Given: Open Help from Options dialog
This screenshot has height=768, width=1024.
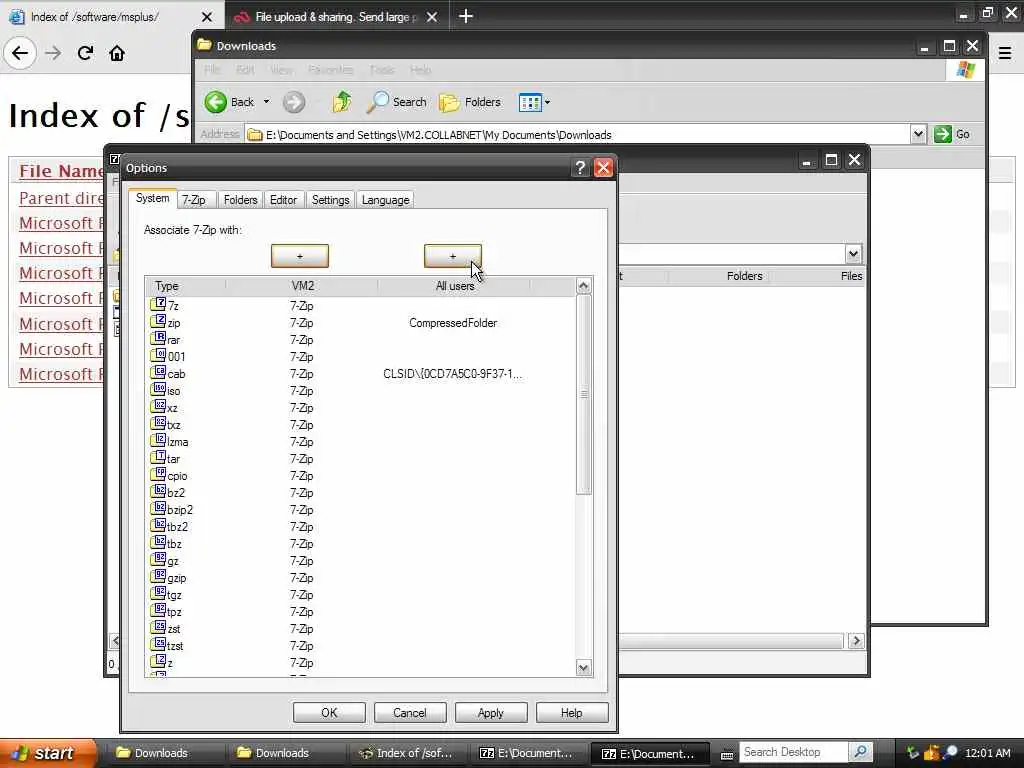Looking at the screenshot, I should pos(571,712).
